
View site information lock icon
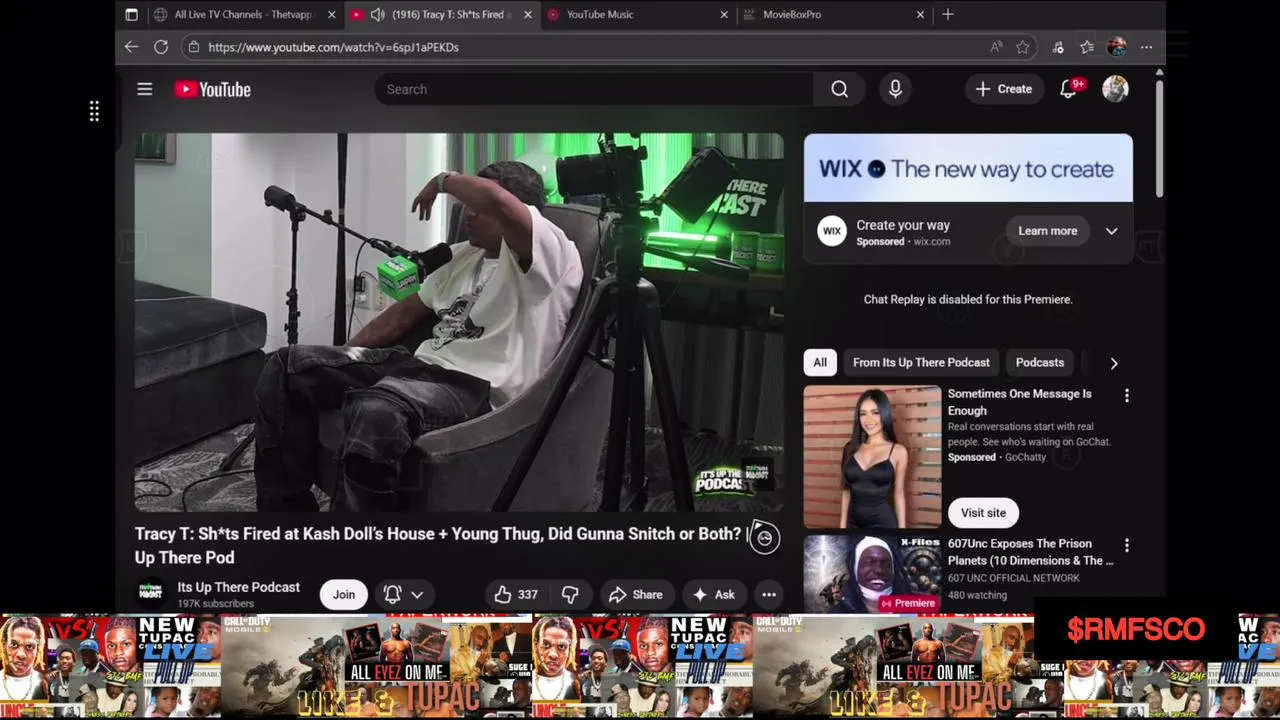pyautogui.click(x=194, y=47)
